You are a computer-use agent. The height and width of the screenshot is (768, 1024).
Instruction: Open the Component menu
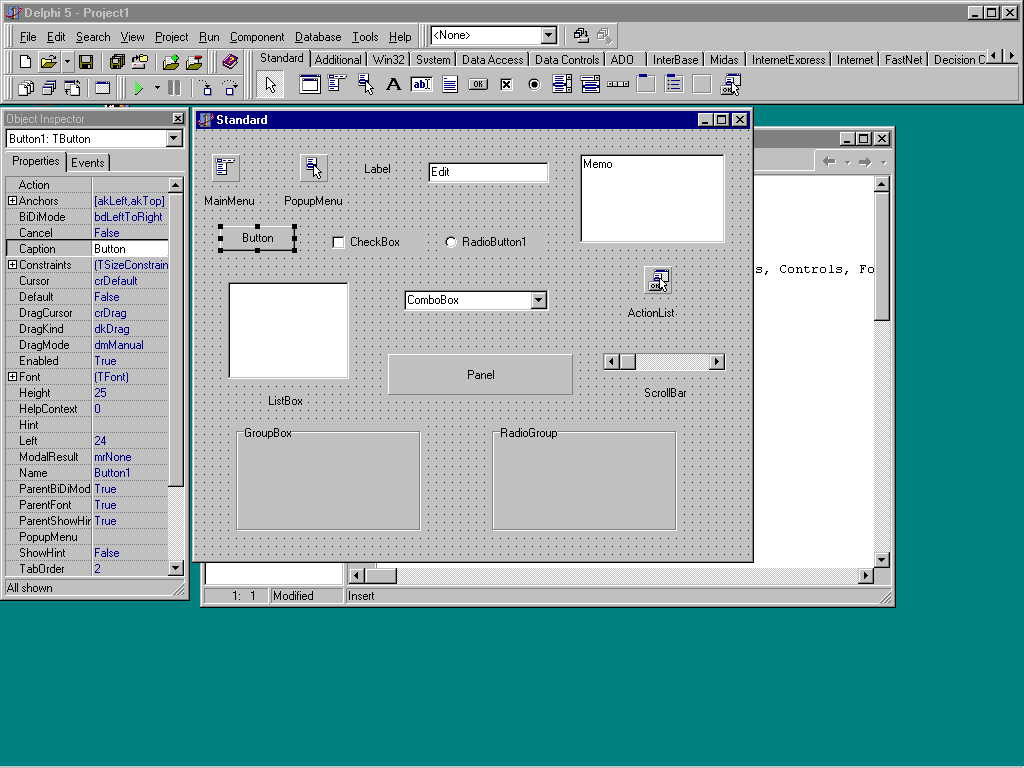tap(257, 37)
